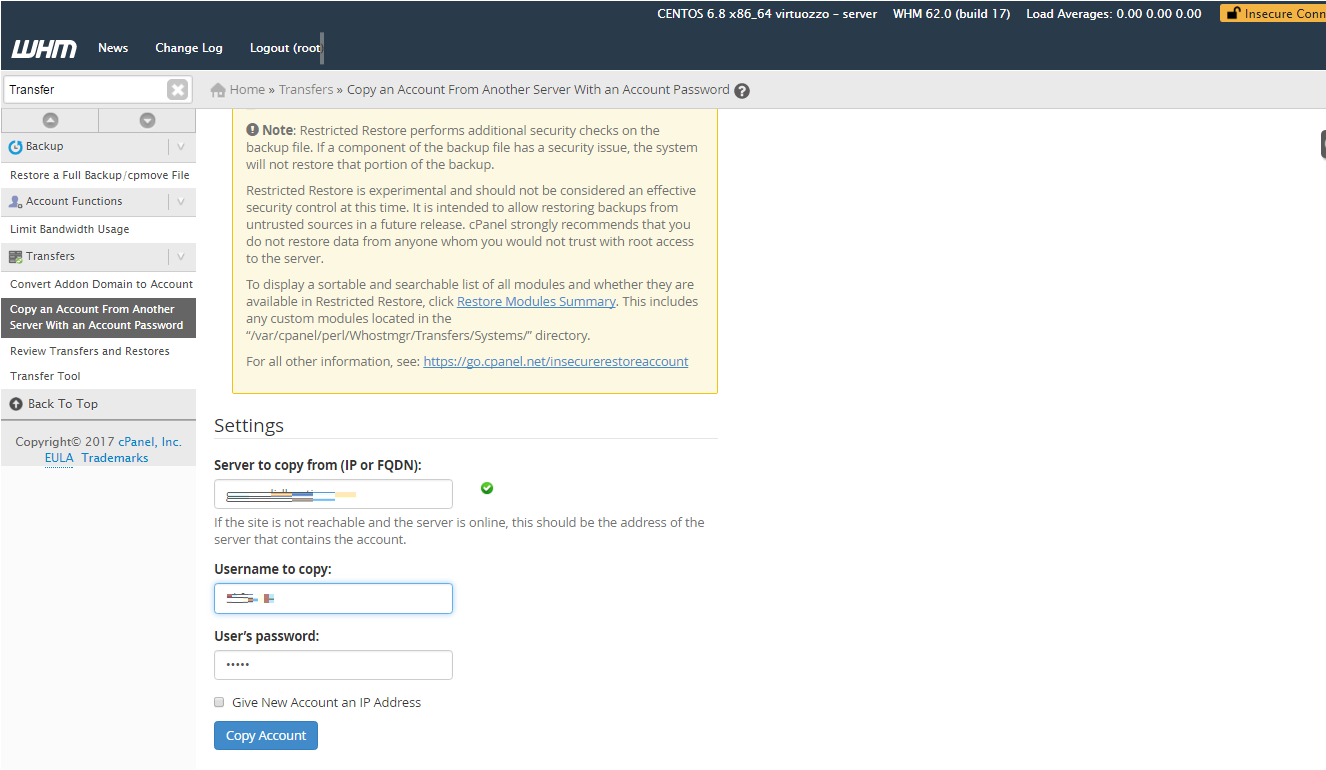Collapse all sidebar sections with up arrow
This screenshot has width=1326, height=770.
[50, 120]
